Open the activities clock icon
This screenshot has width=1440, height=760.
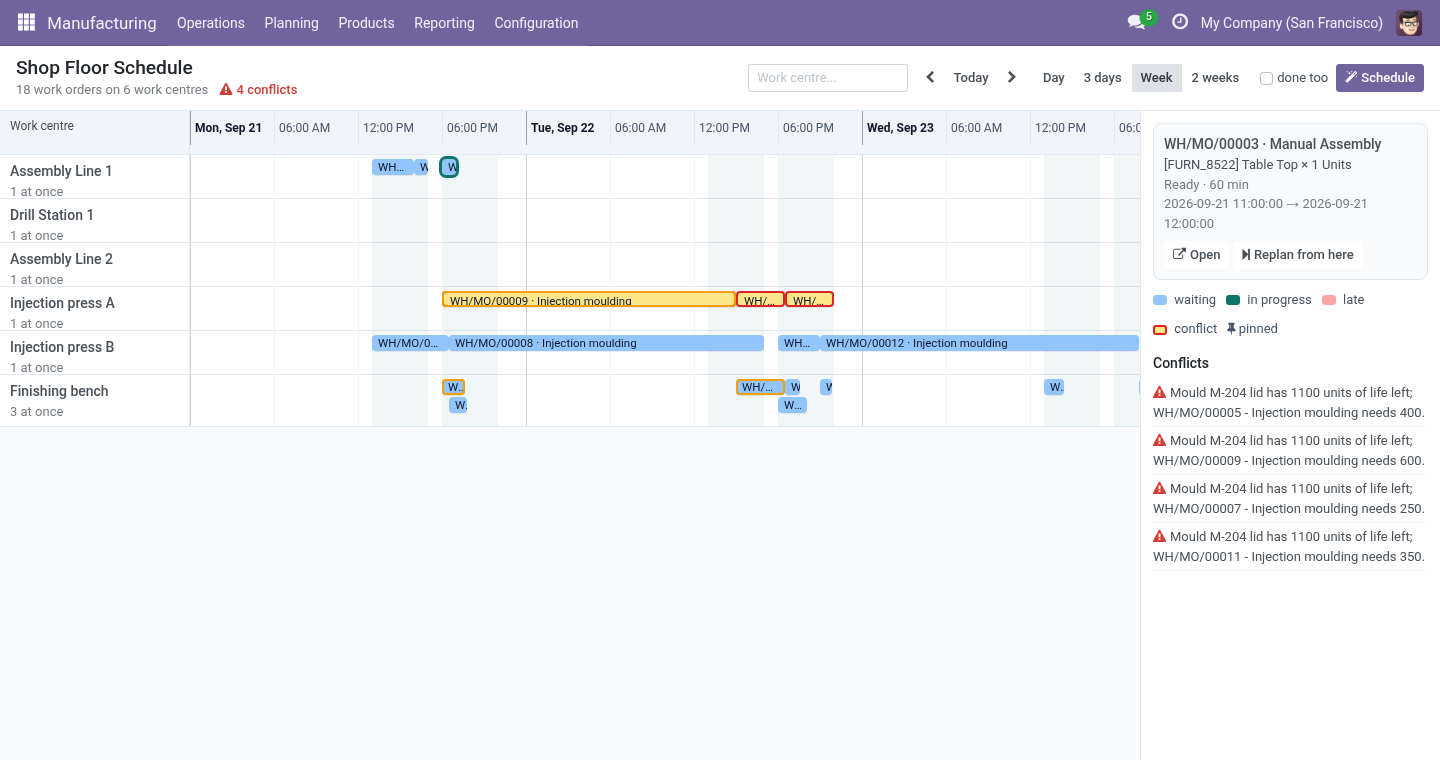coord(1180,22)
